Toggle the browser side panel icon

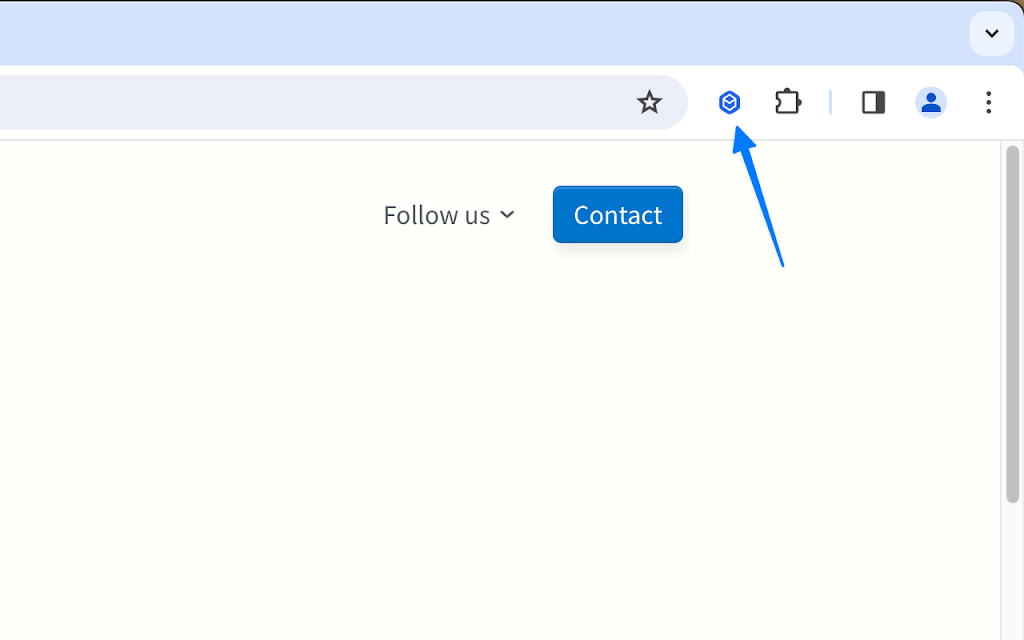tap(873, 103)
